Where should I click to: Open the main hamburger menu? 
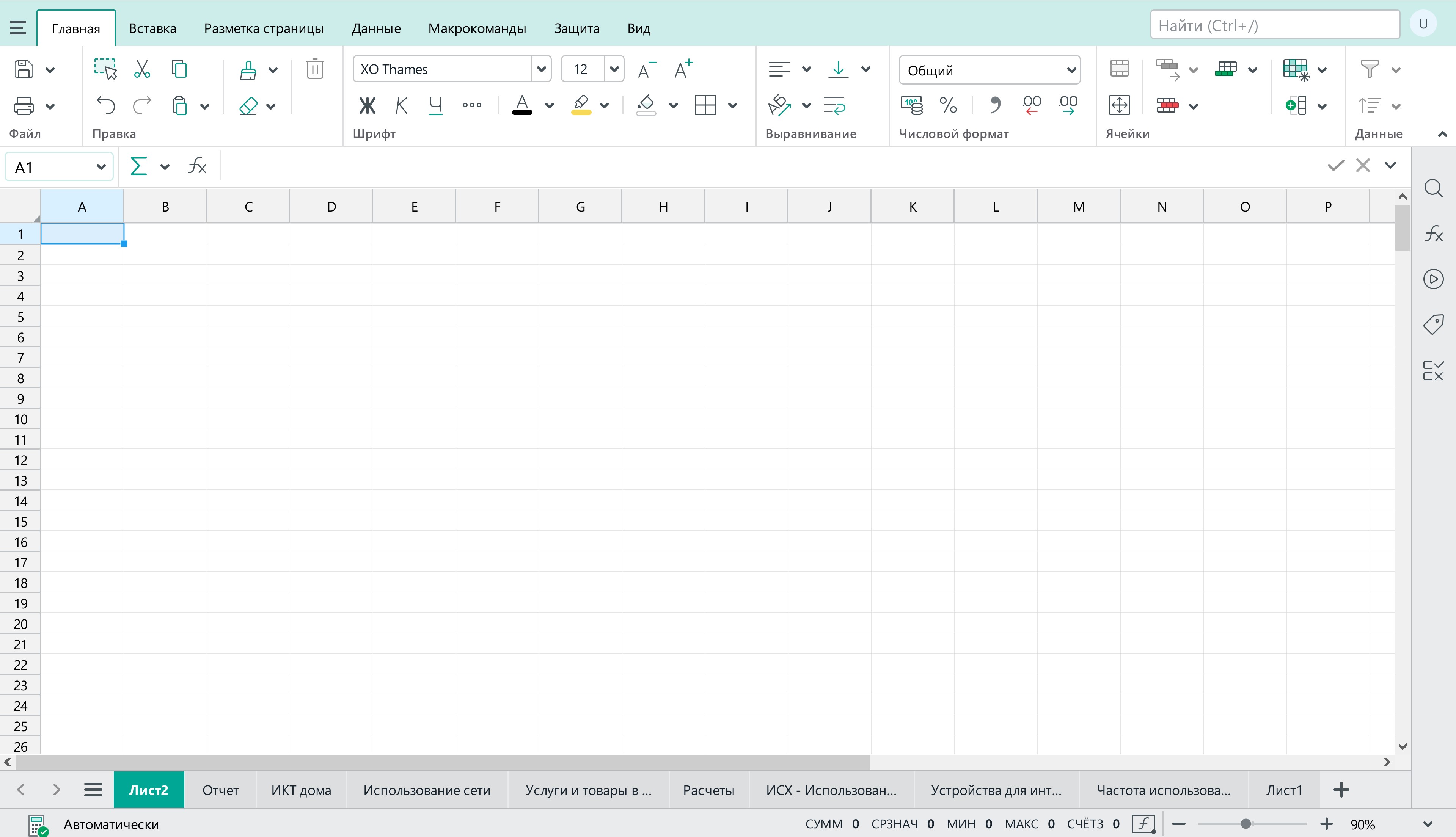18,28
